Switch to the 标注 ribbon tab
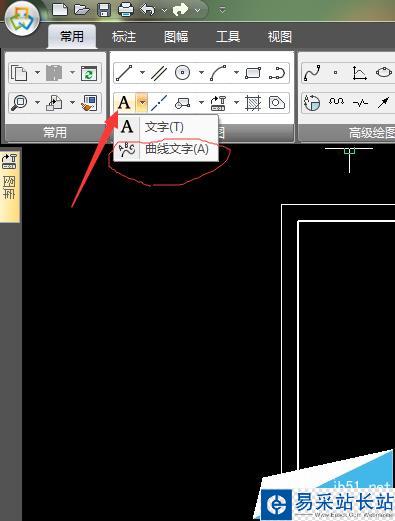This screenshot has height=521, width=395. click(124, 37)
